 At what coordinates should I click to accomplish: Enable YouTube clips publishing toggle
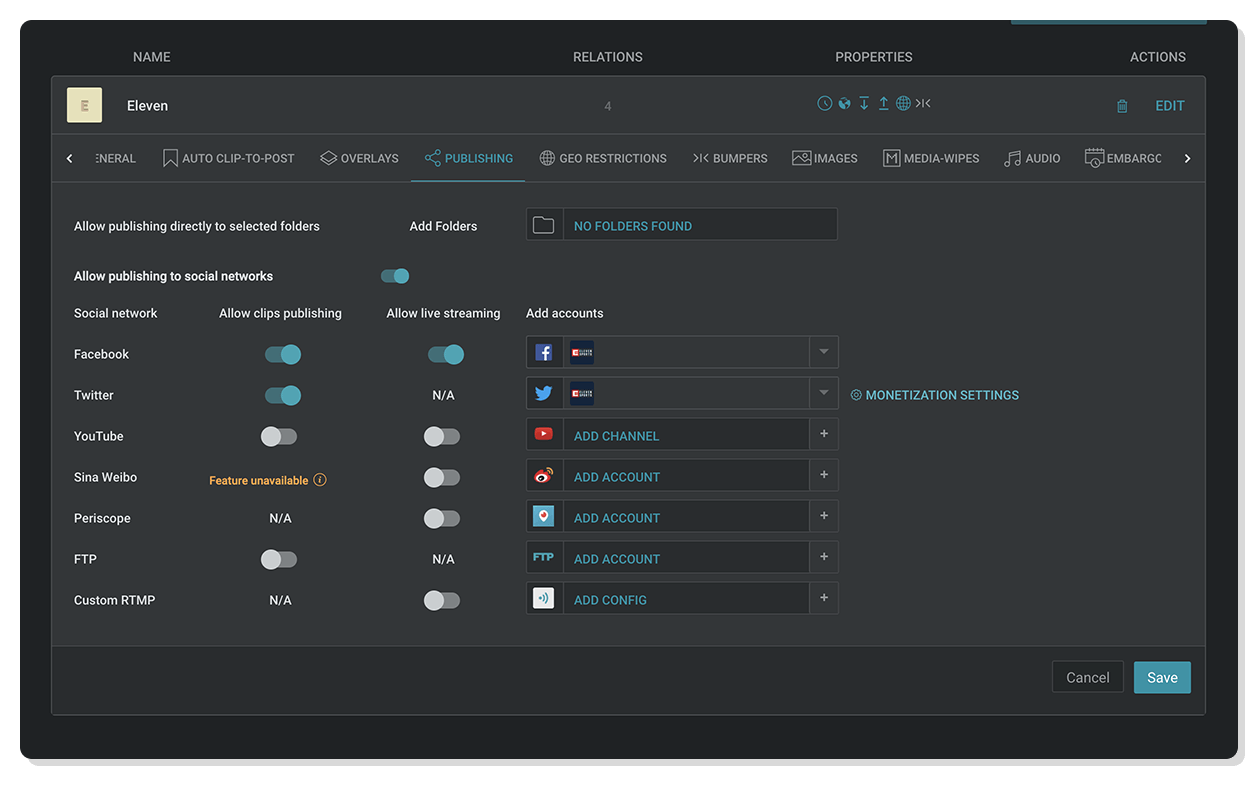coord(279,436)
